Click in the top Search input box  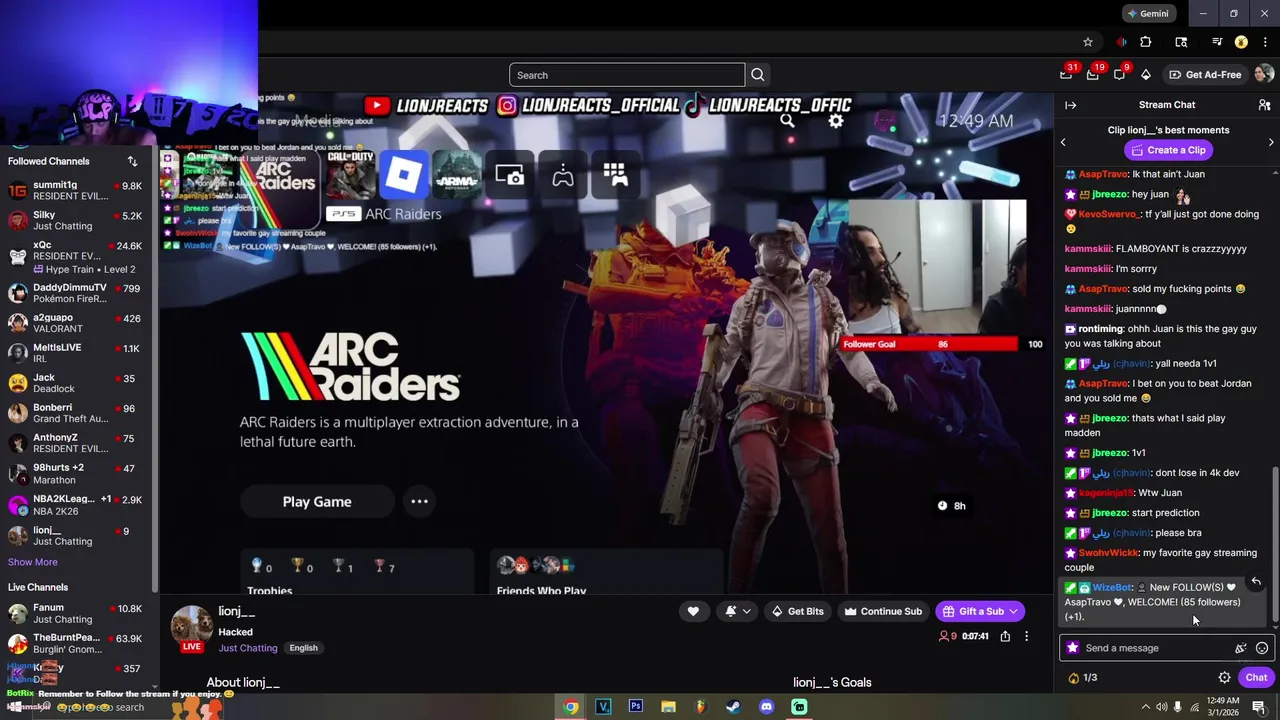point(627,75)
